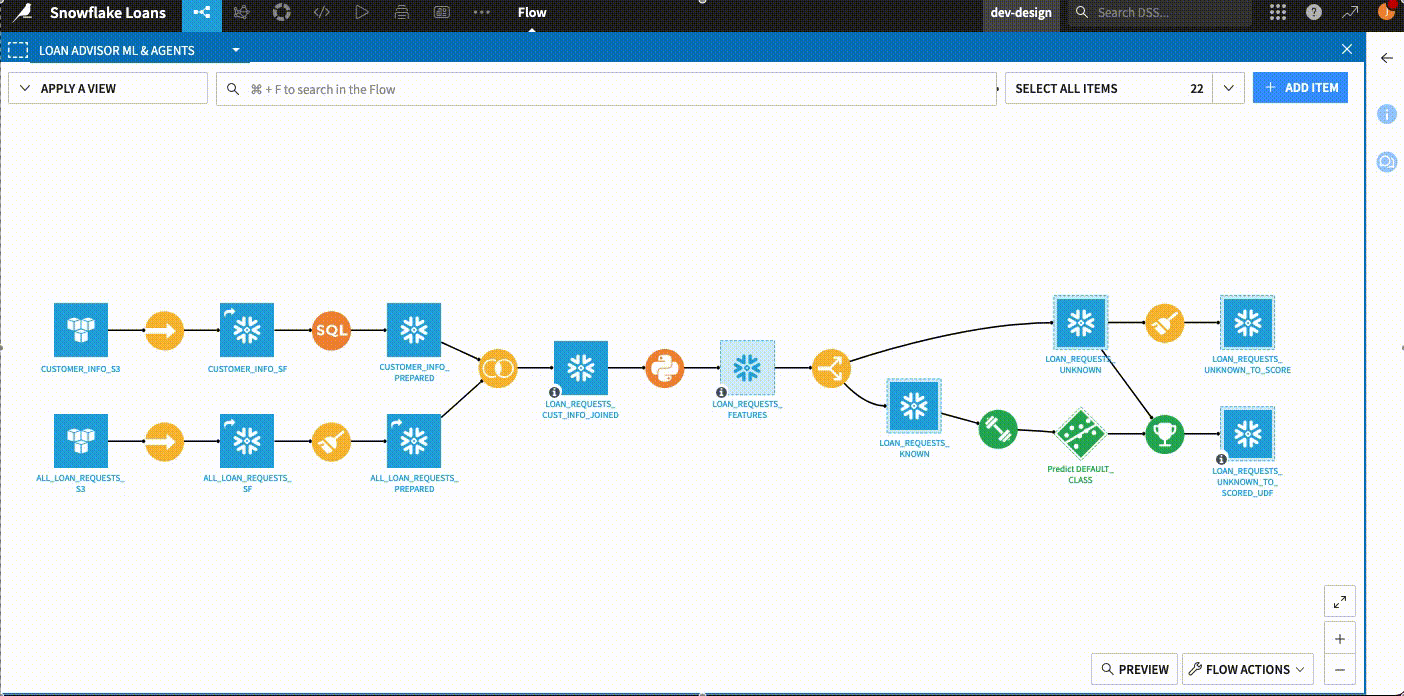Select the join recipe node
Image resolution: width=1404 pixels, height=696 pixels.
point(498,369)
